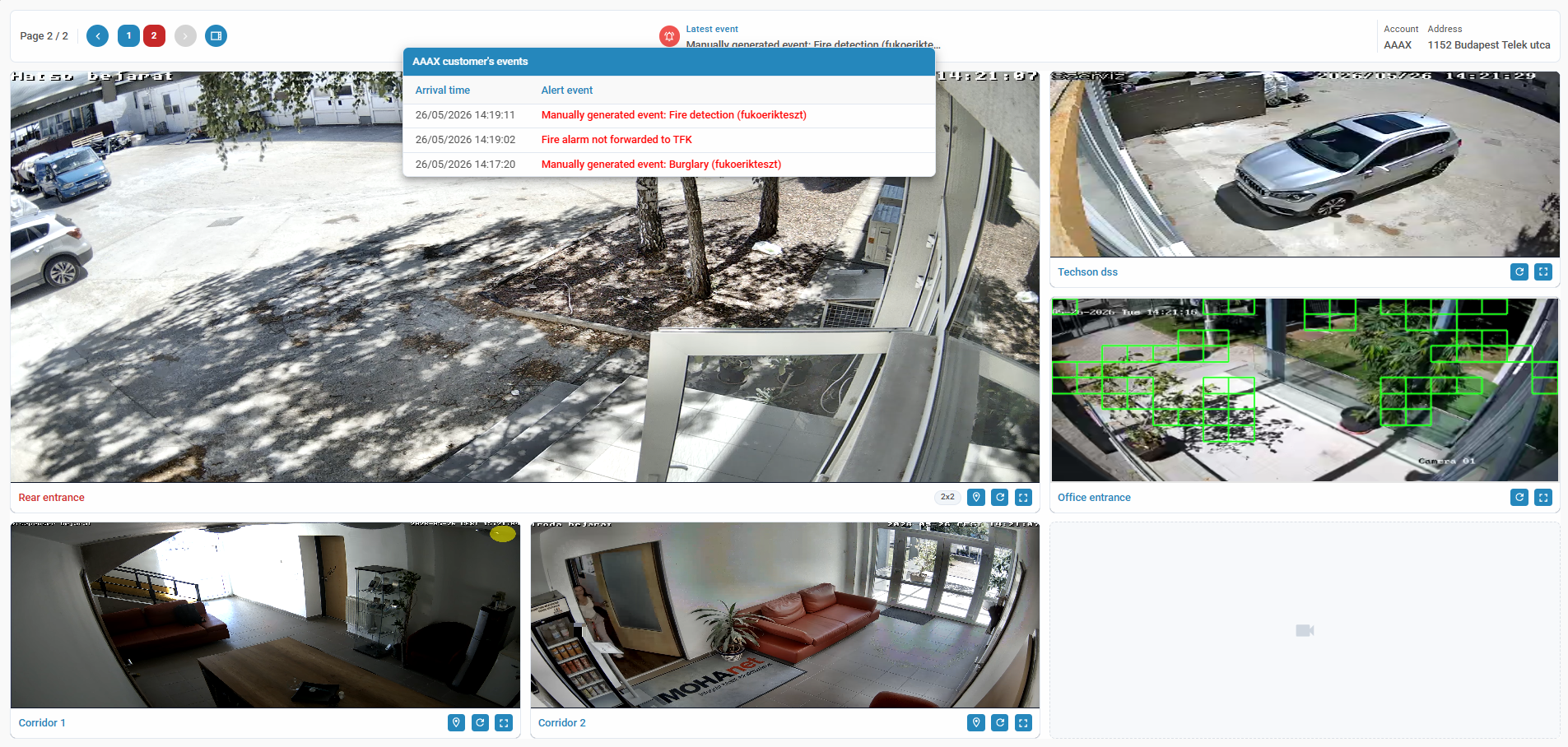Refresh the Techson dss camera
Viewport: 1568px width, 747px height.
1519,271
